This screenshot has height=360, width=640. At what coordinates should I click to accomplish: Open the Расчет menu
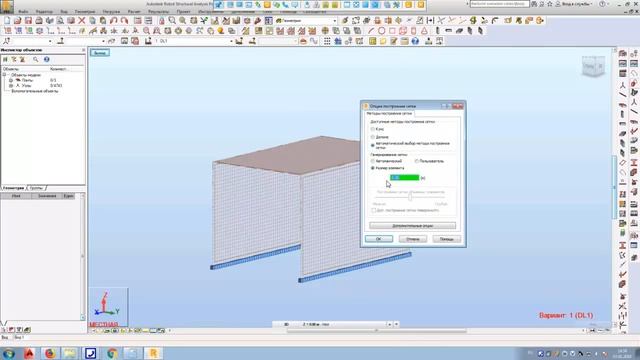(x=134, y=12)
